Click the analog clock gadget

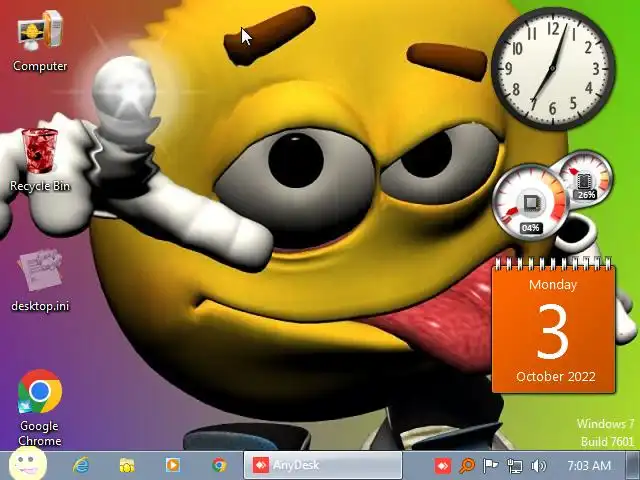pos(553,68)
